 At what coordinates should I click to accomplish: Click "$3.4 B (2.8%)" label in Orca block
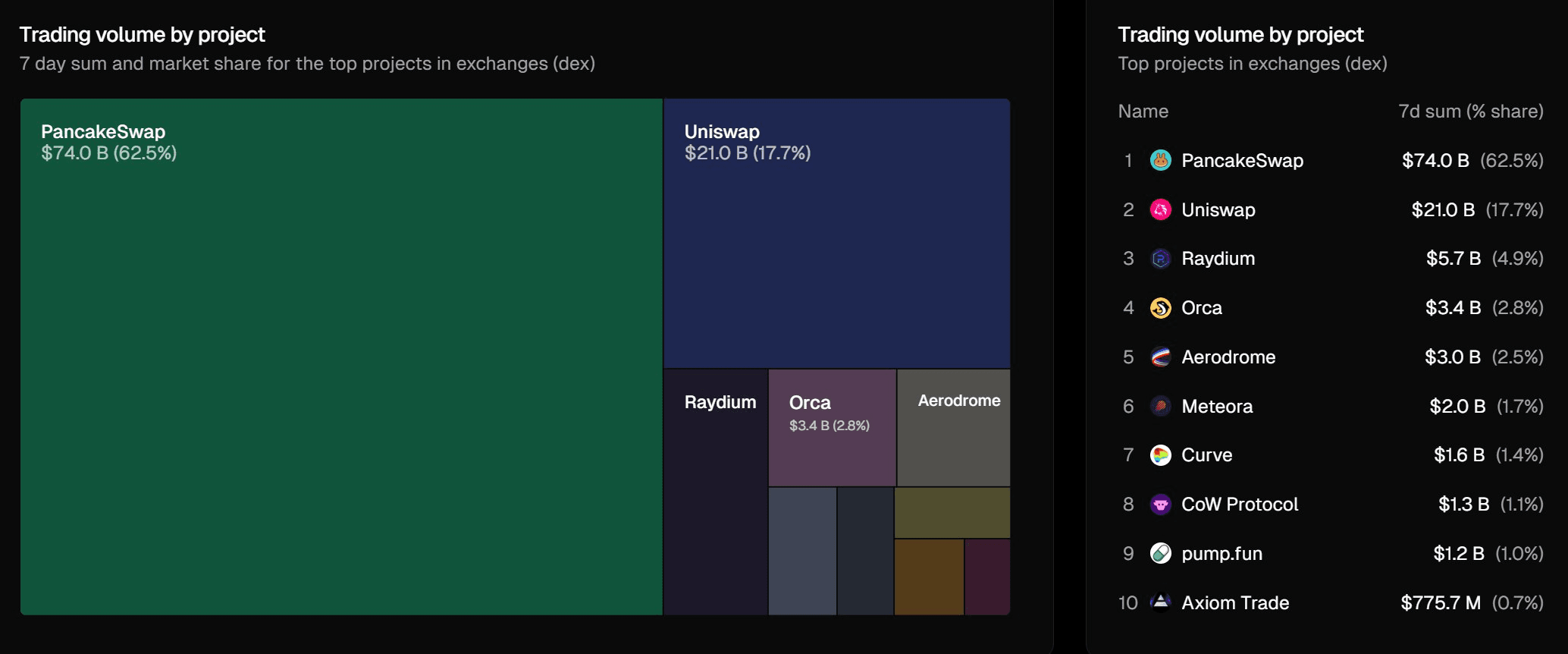tap(829, 426)
